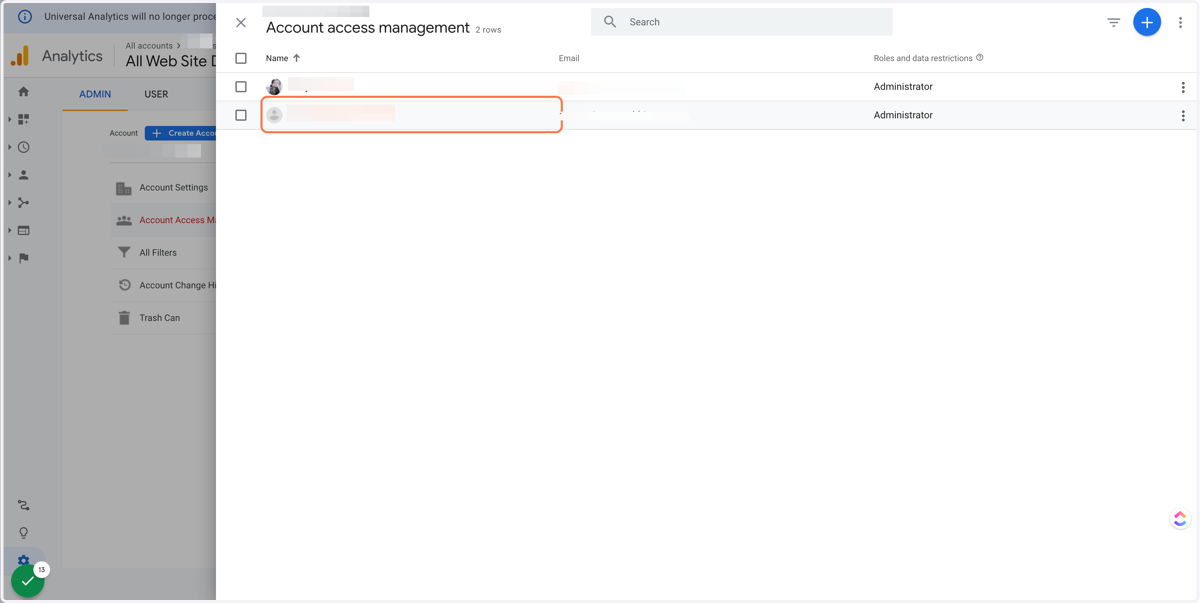Viewport: 1200px width, 603px height.
Task: Open the filter icon next to the plus button
Action: point(1113,22)
